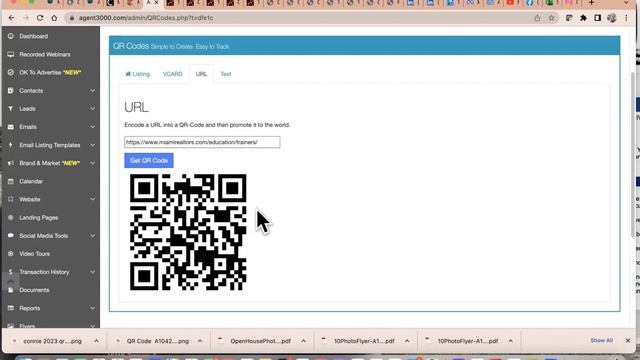Click the Contacts sidebar icon
The height and width of the screenshot is (360, 640).
click(11, 91)
